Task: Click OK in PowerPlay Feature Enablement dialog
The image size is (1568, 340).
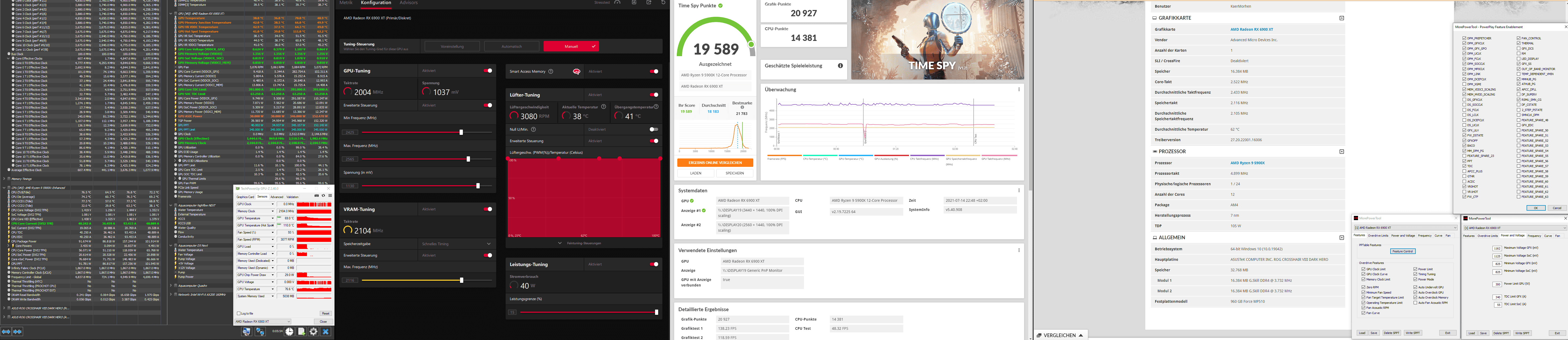Action: point(1536,208)
